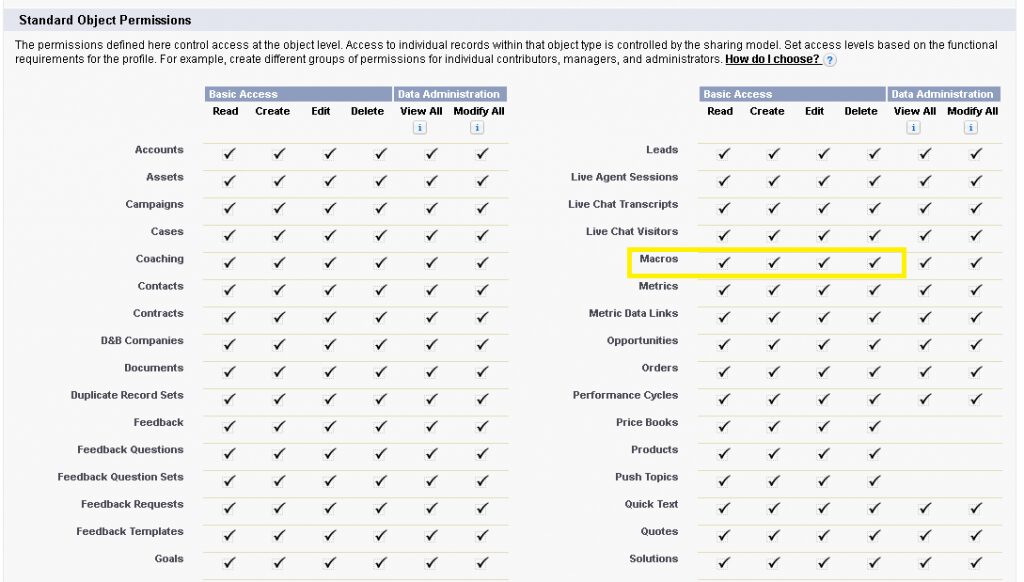Click the info icon below right Modify All header

pos(972,126)
